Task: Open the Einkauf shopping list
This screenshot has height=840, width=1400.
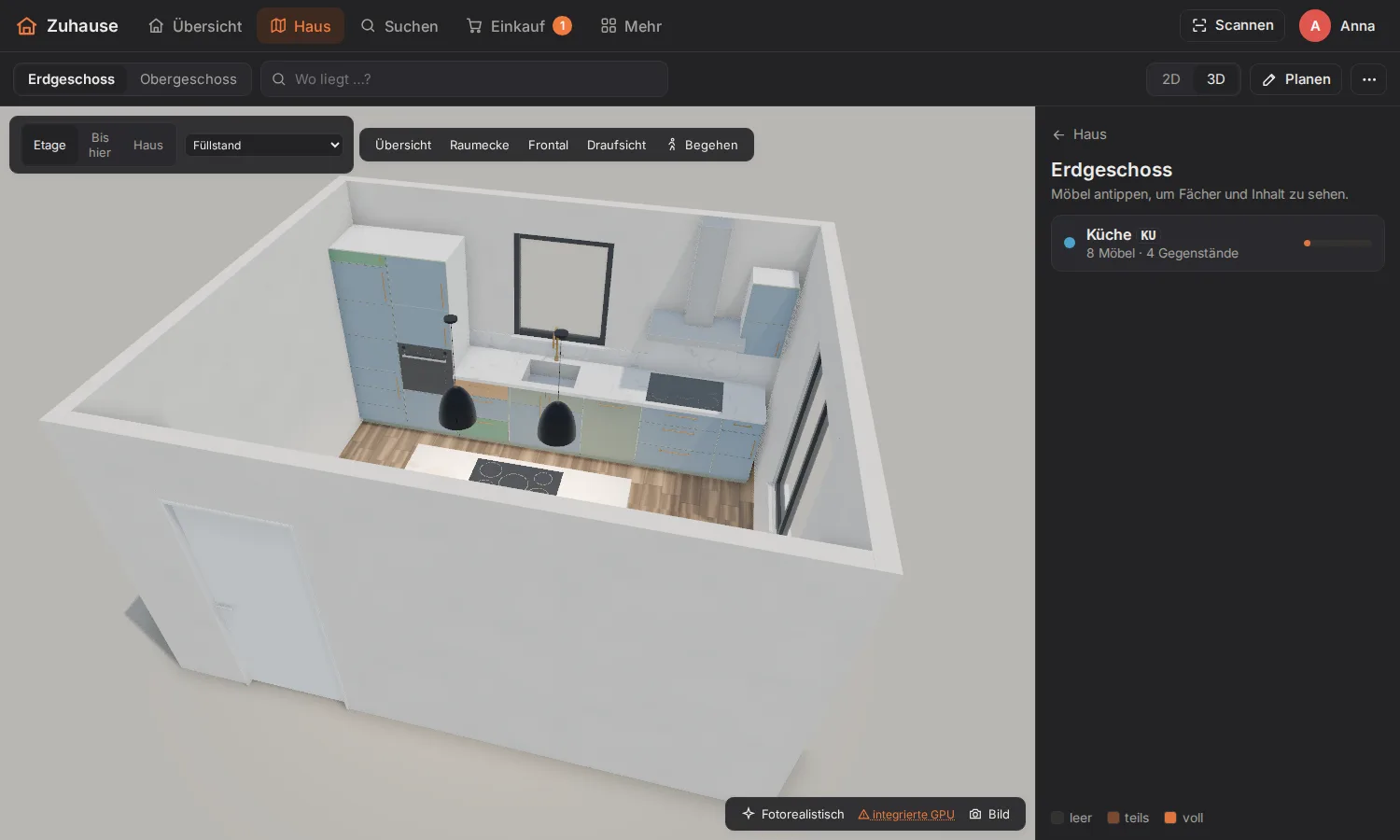Action: coord(519,26)
